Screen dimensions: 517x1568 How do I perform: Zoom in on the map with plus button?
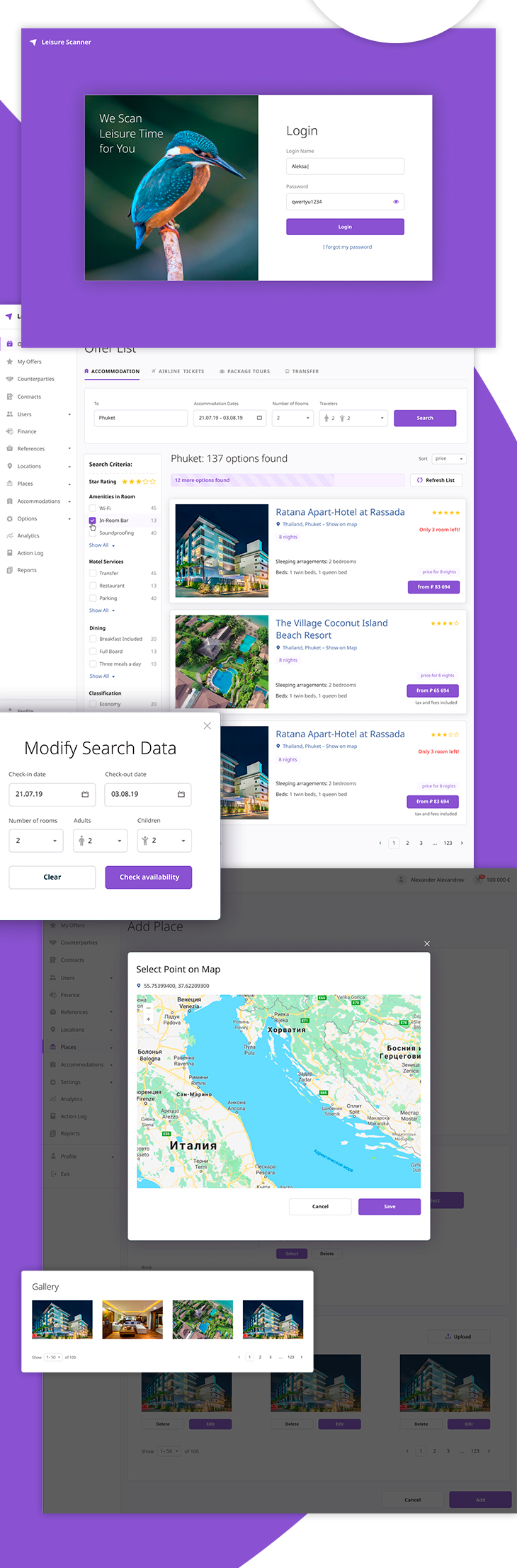[x=148, y=1019]
